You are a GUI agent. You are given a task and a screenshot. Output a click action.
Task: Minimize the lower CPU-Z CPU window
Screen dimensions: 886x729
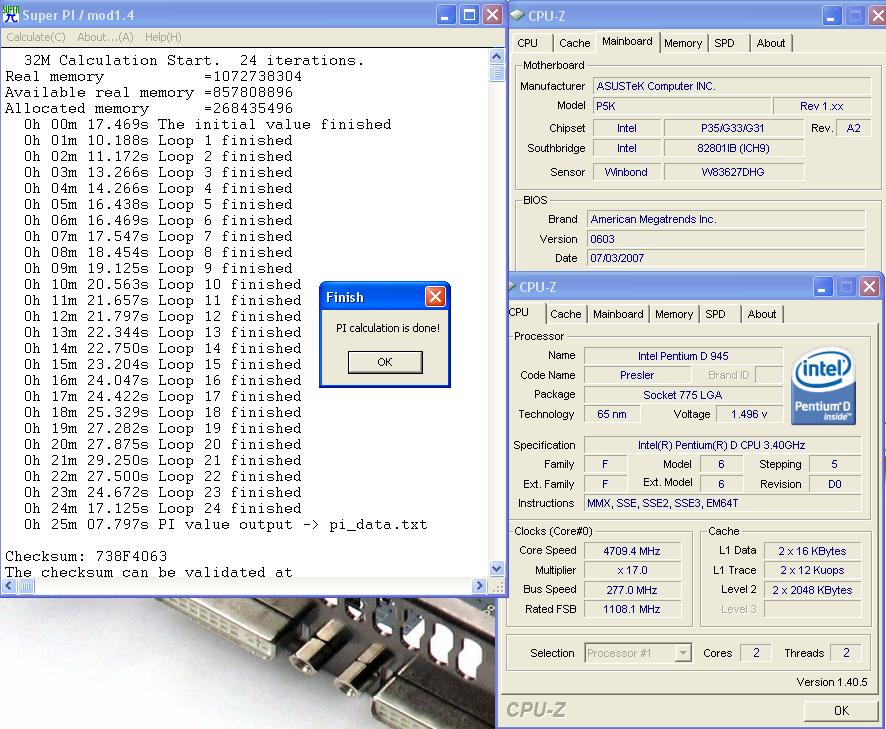(x=822, y=288)
